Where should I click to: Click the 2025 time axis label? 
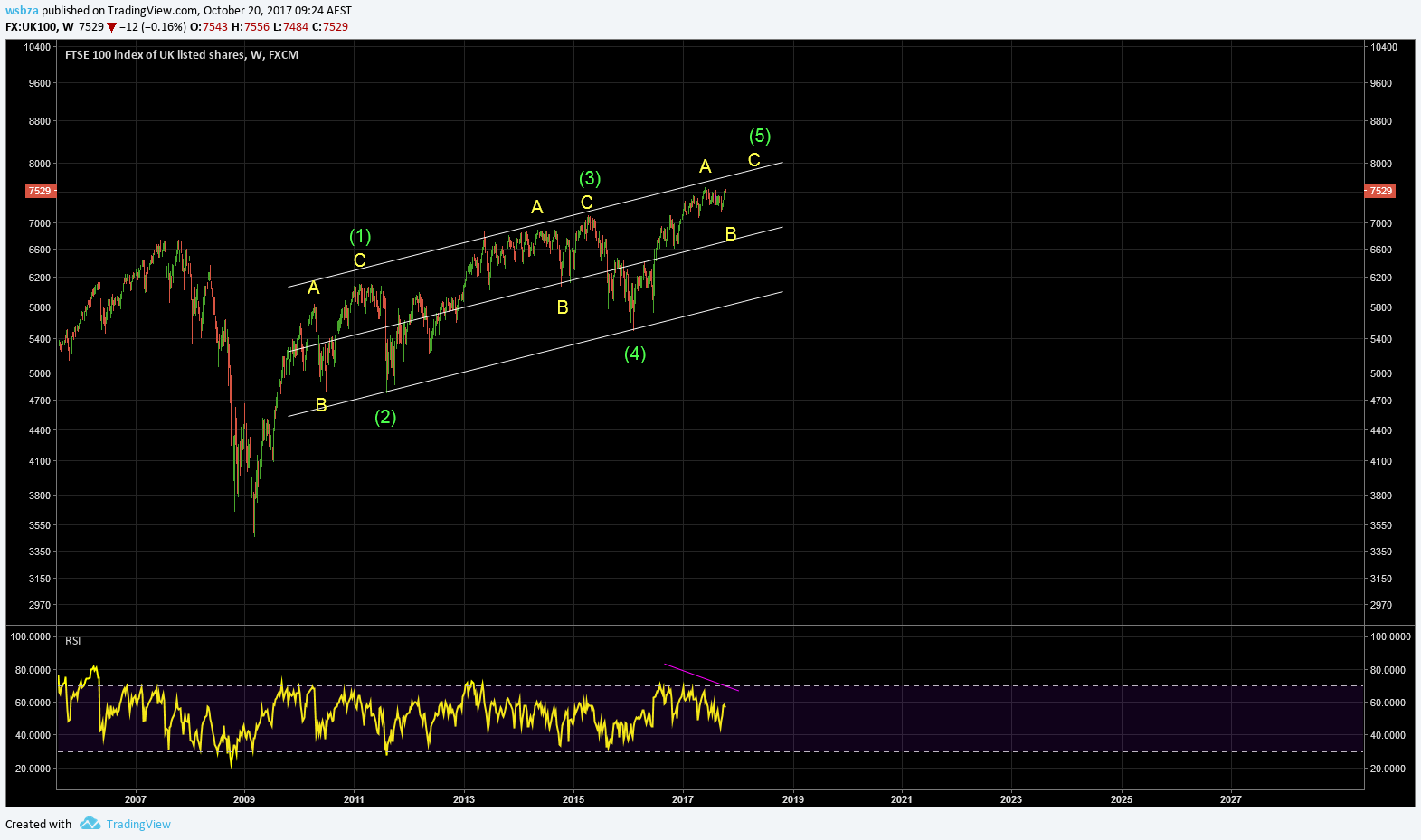pyautogui.click(x=1122, y=799)
